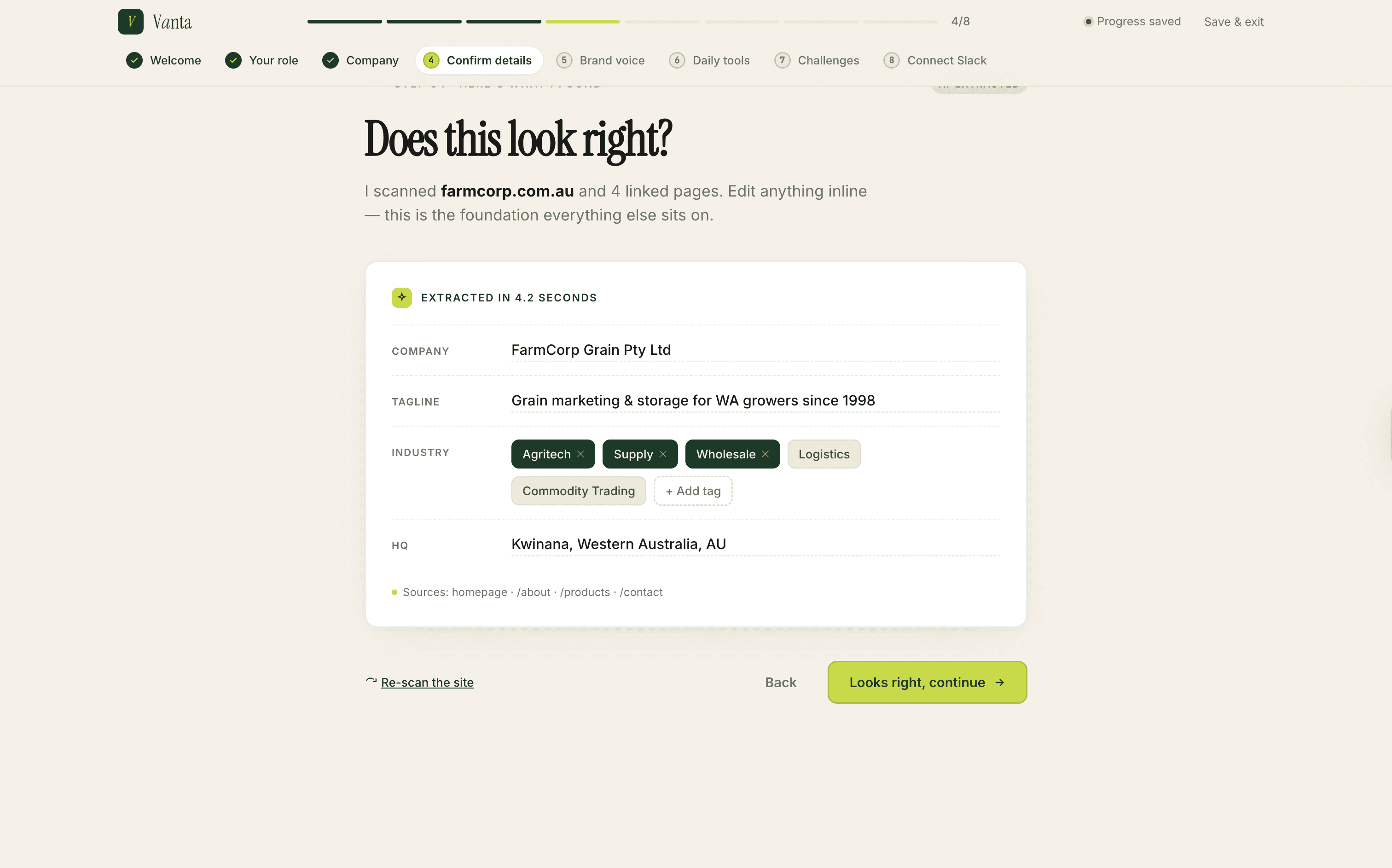Toggle the Welcome step checkmark
1392x868 pixels.
pyautogui.click(x=135, y=60)
